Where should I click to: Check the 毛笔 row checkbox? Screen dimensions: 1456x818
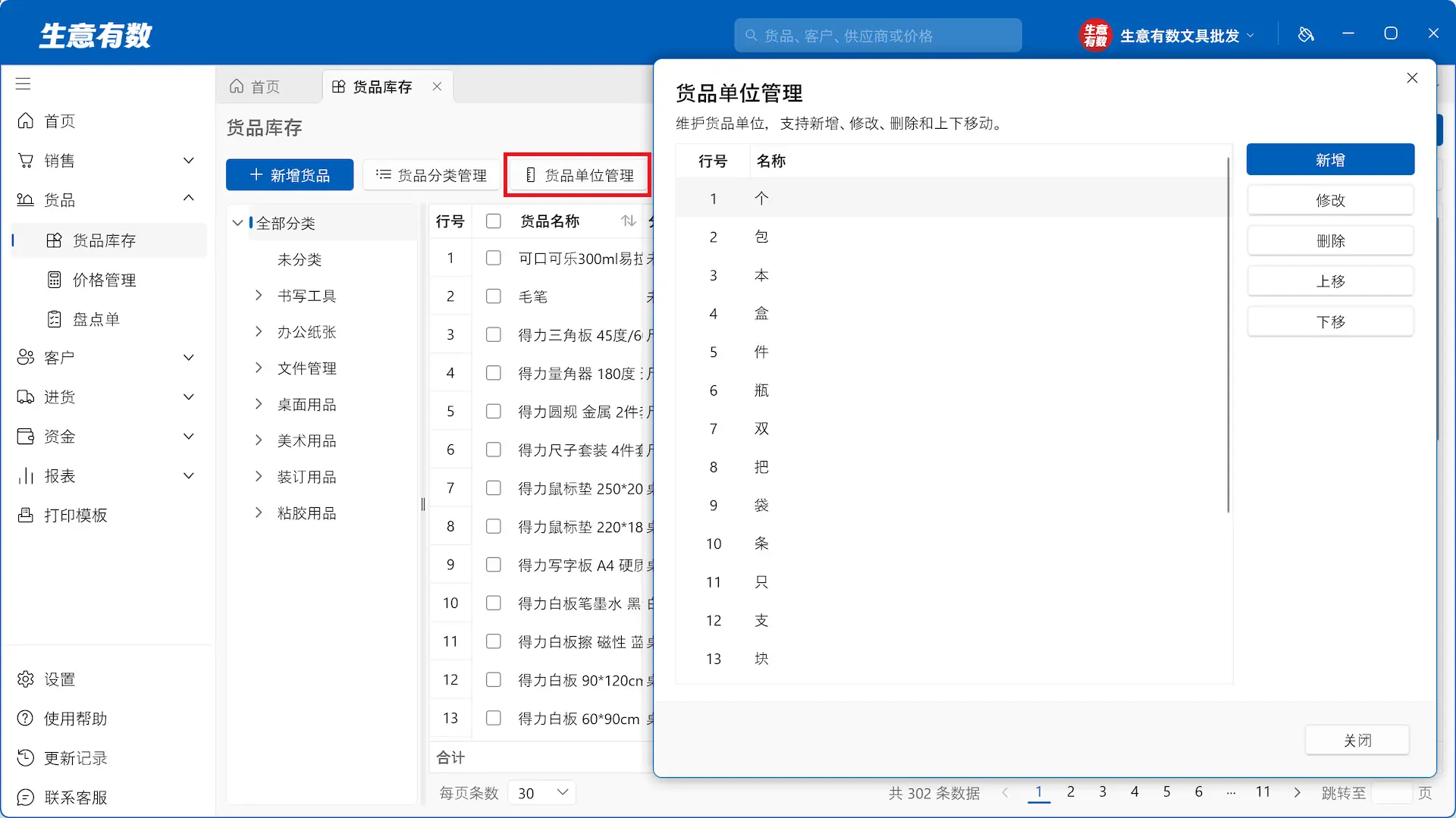coord(494,296)
